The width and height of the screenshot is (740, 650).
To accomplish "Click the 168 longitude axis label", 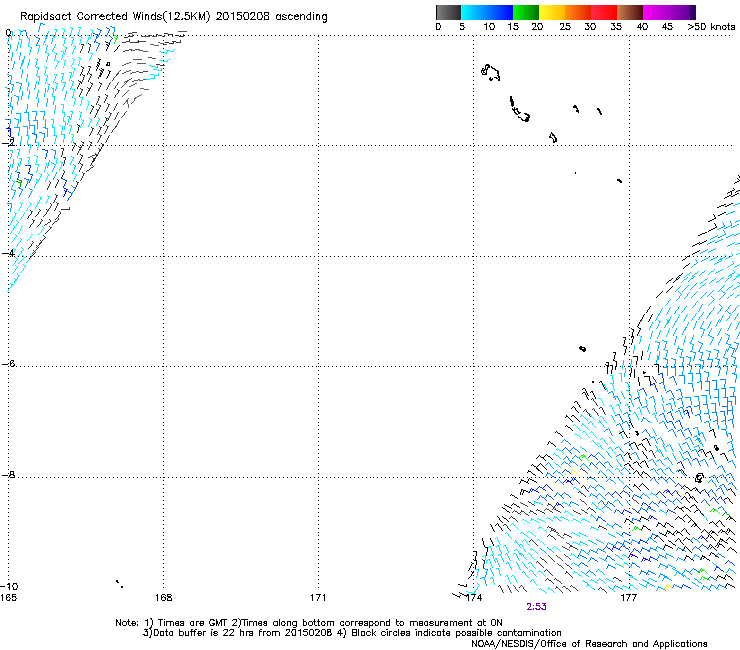I will tap(163, 598).
